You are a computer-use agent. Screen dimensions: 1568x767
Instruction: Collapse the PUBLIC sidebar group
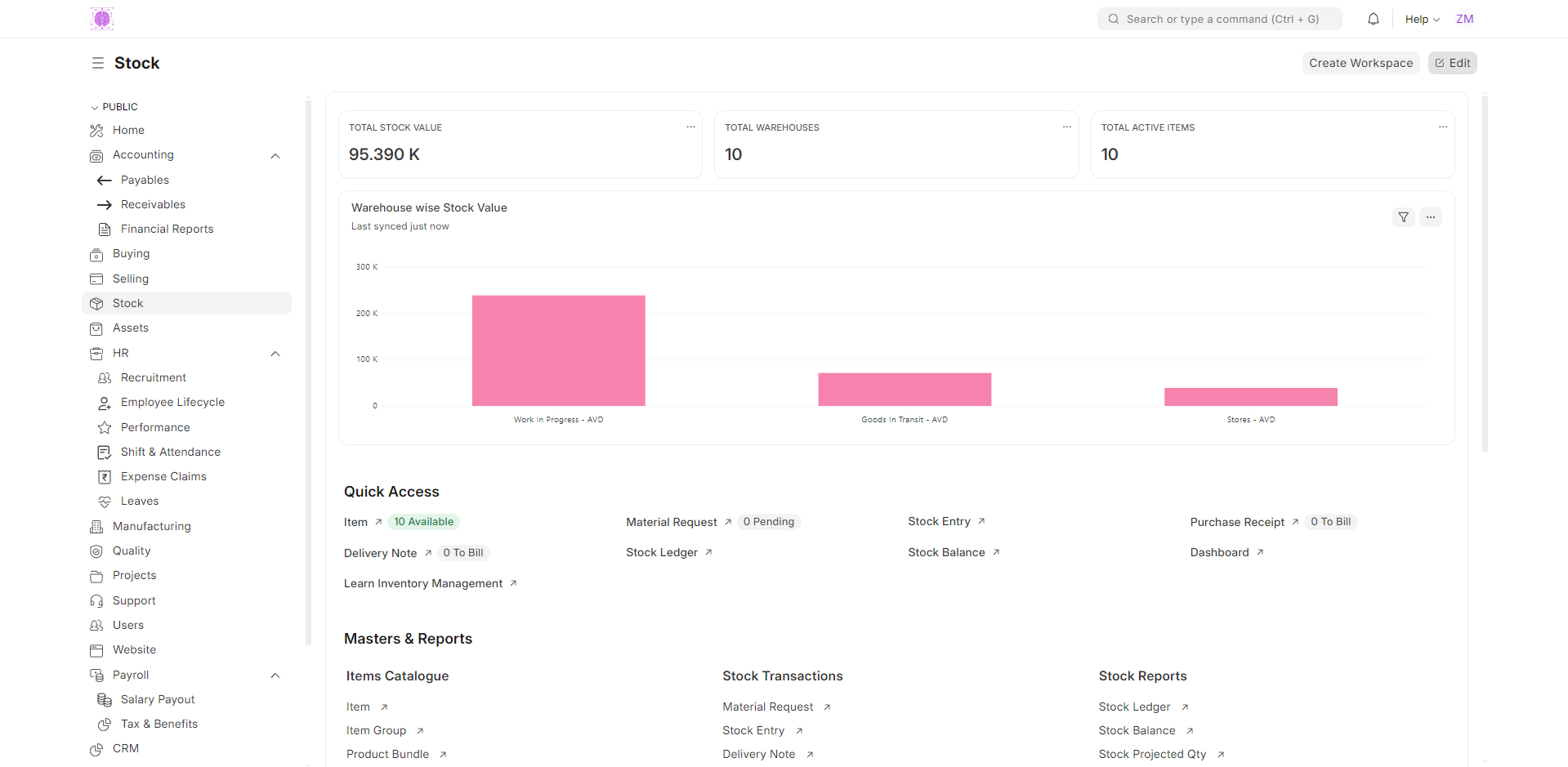114,107
